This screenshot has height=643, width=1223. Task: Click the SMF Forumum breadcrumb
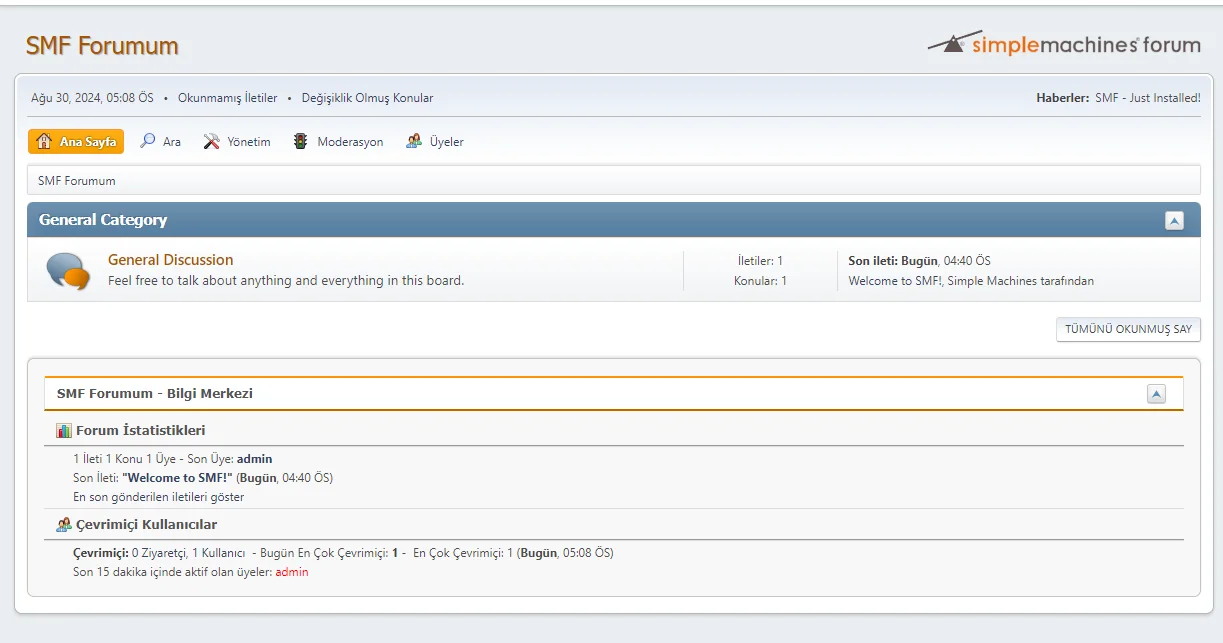tap(75, 180)
